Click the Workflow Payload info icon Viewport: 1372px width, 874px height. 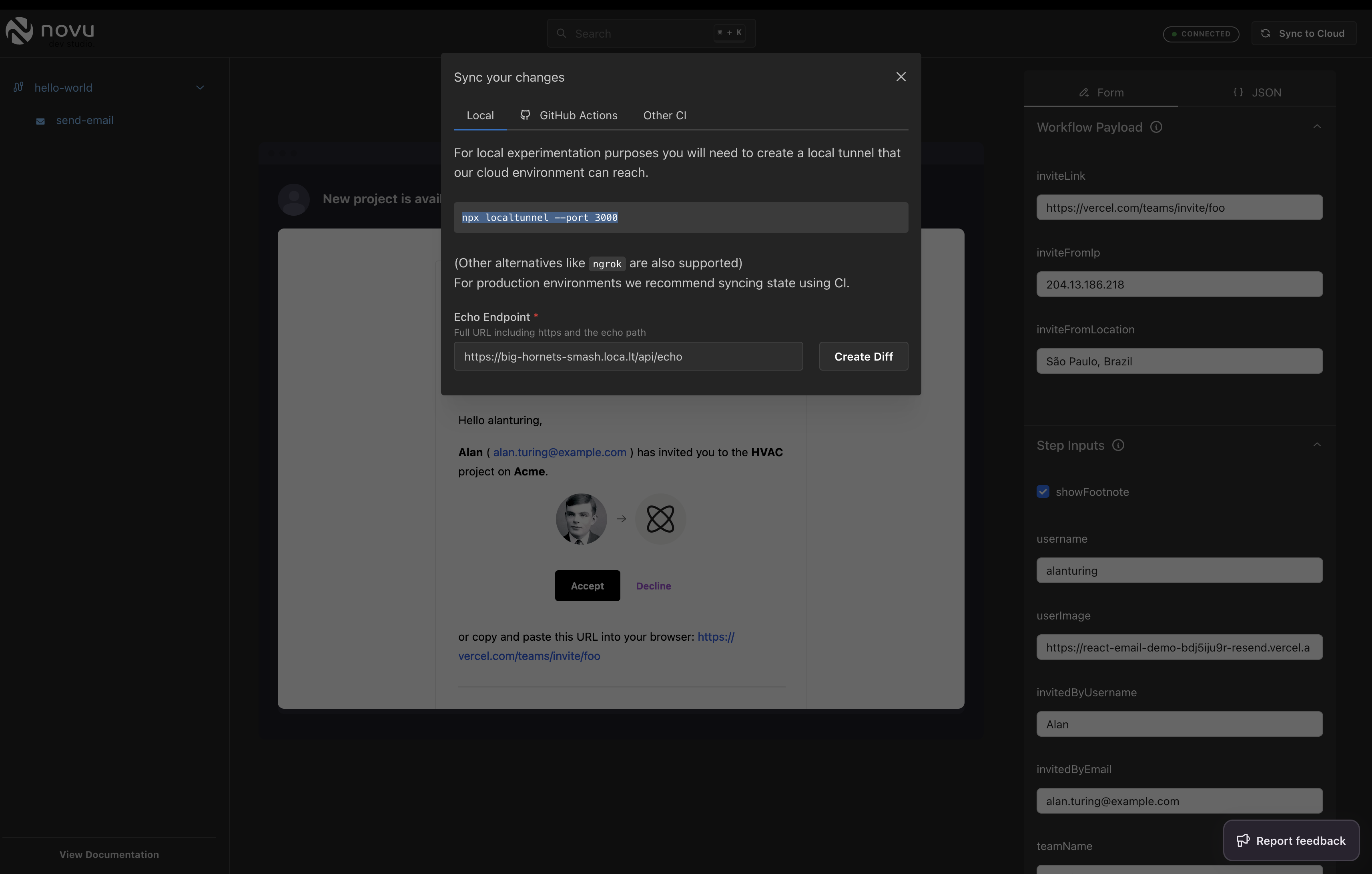pos(1156,127)
